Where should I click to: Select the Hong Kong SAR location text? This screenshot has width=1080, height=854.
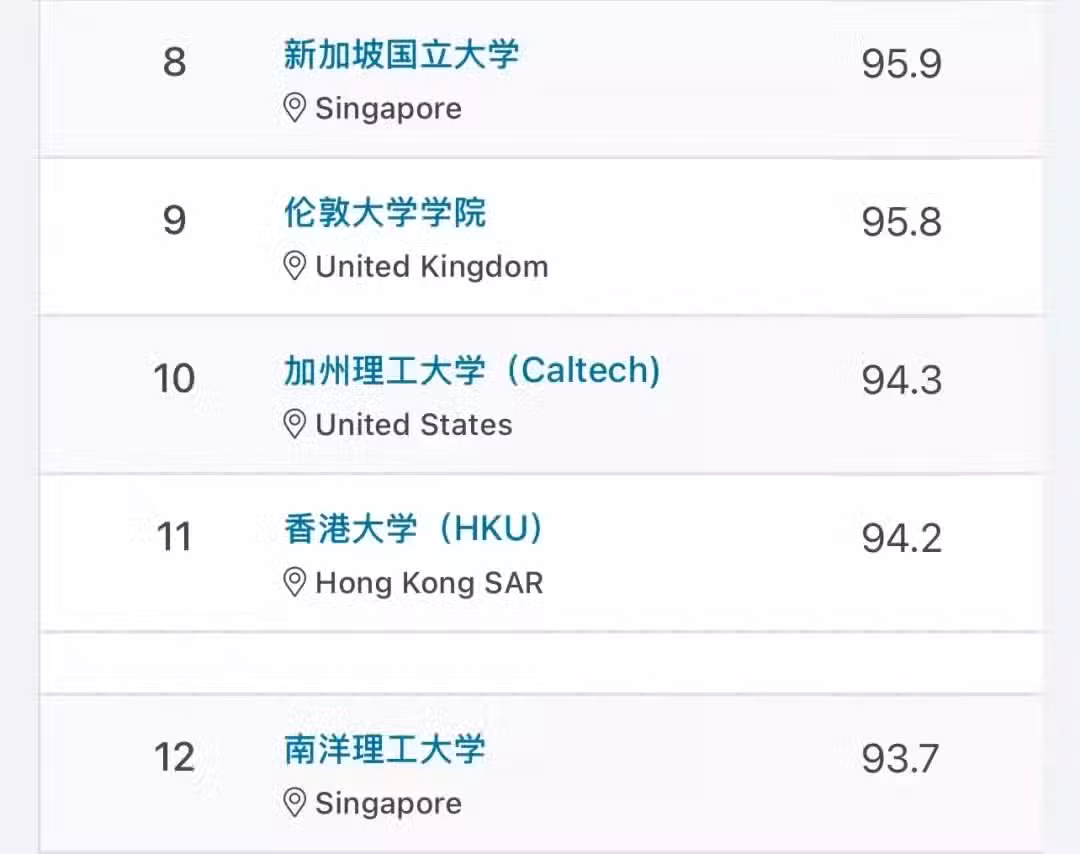[429, 583]
